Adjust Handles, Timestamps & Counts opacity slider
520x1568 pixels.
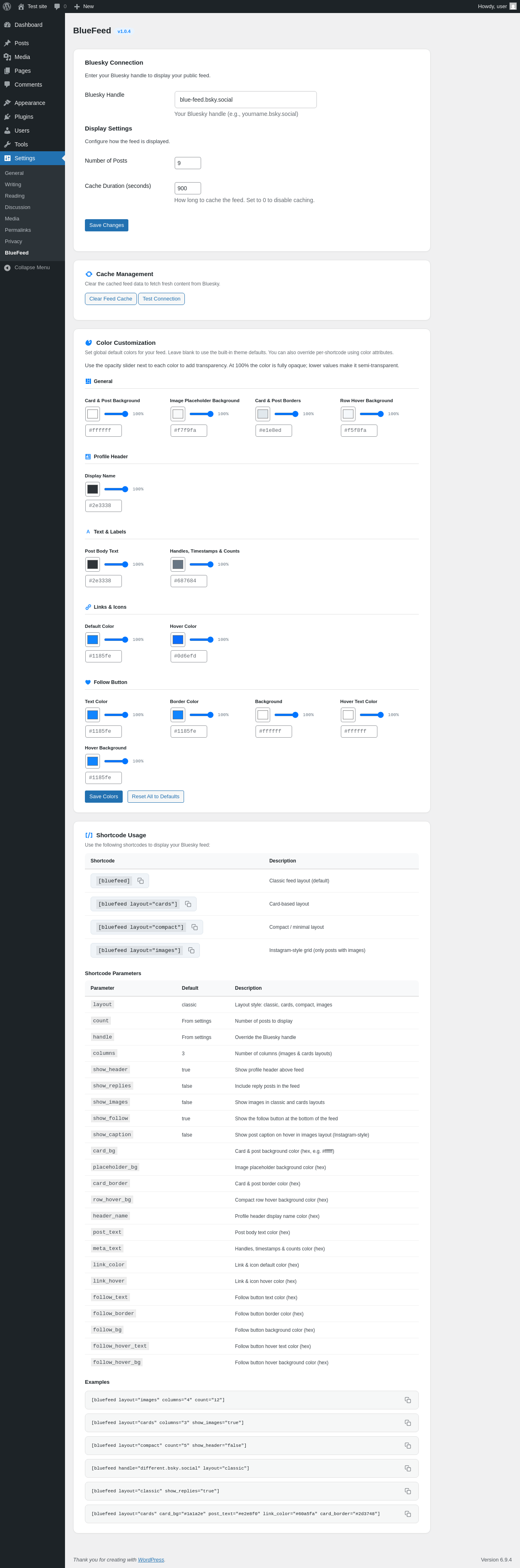point(201,564)
